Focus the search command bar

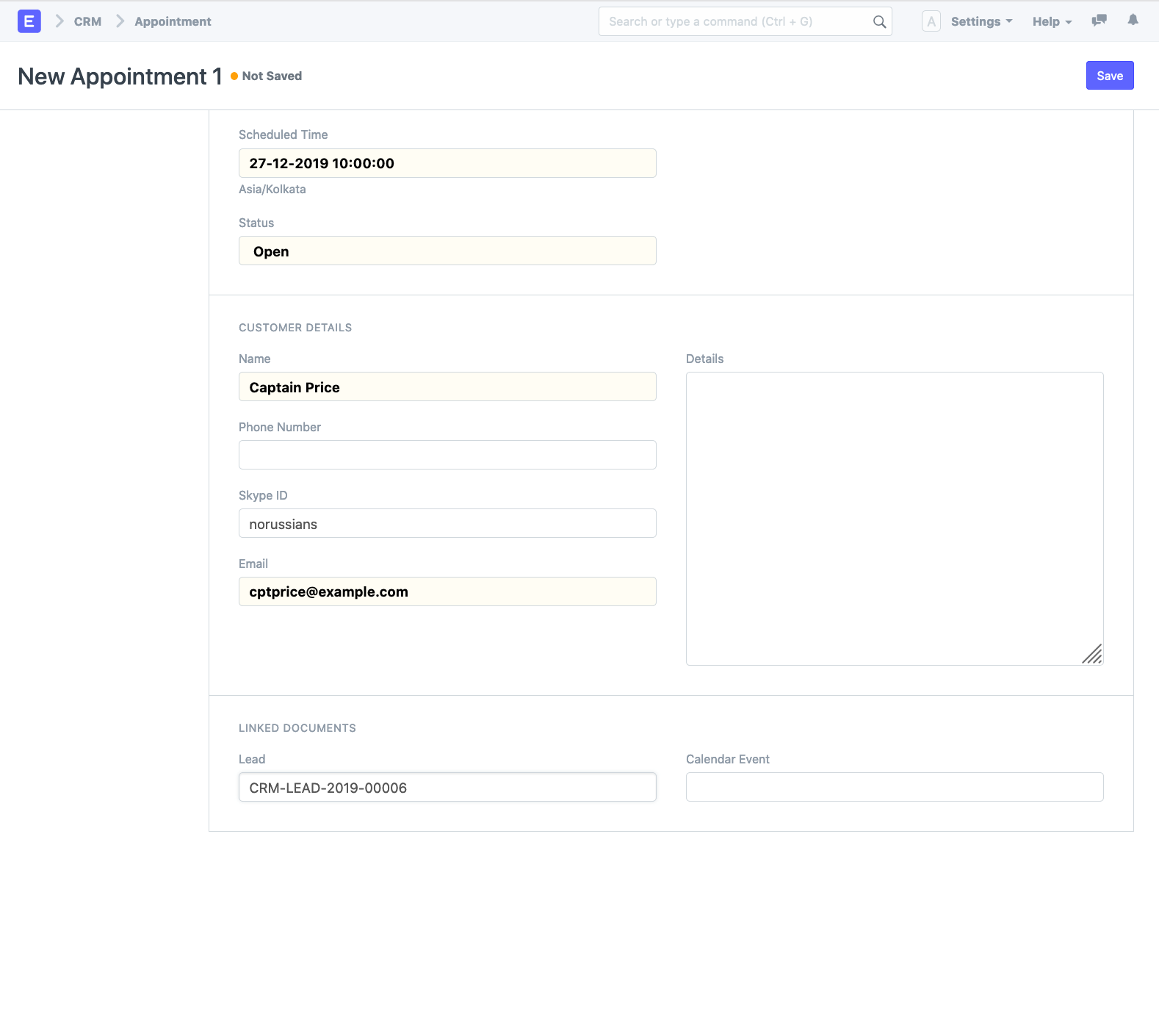point(734,21)
